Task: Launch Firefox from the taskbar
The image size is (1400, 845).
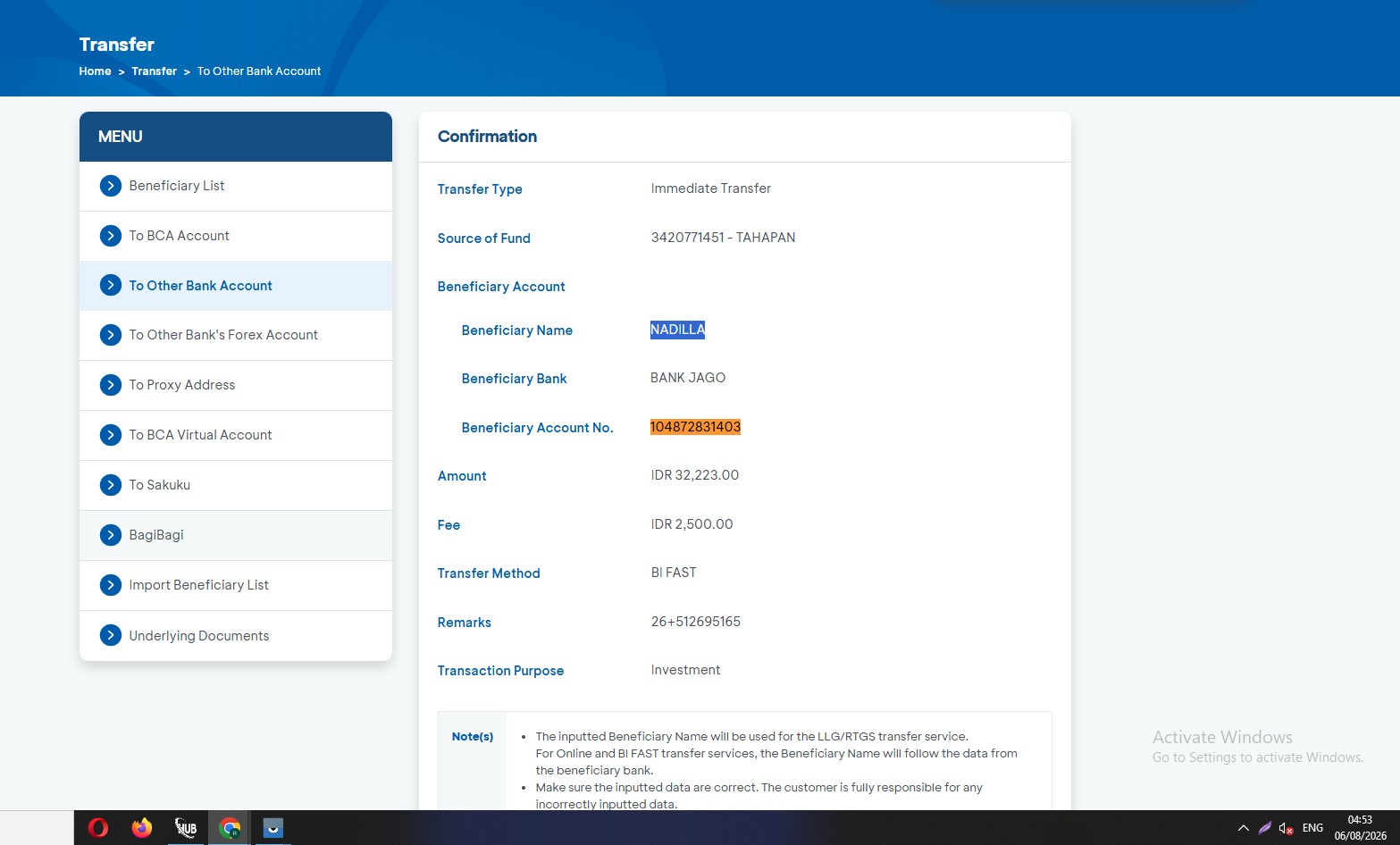Action: point(142,828)
